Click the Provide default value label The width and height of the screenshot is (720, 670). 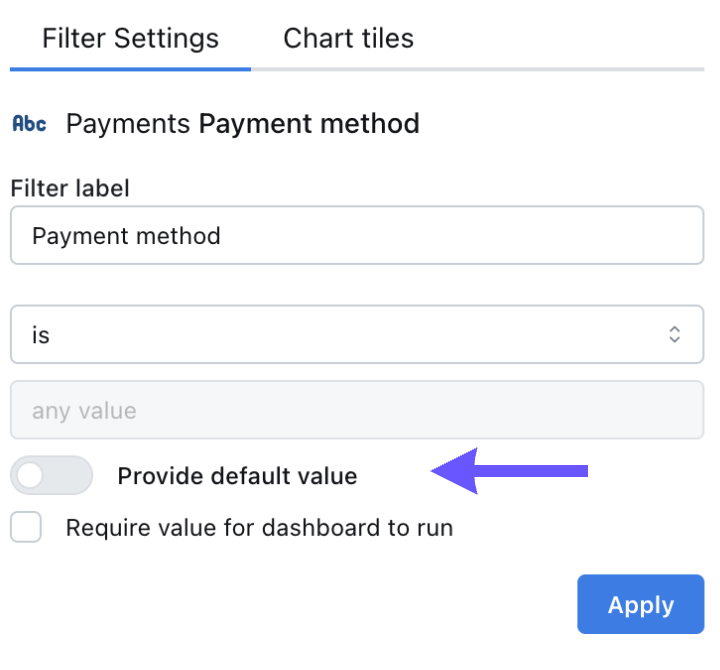click(237, 476)
